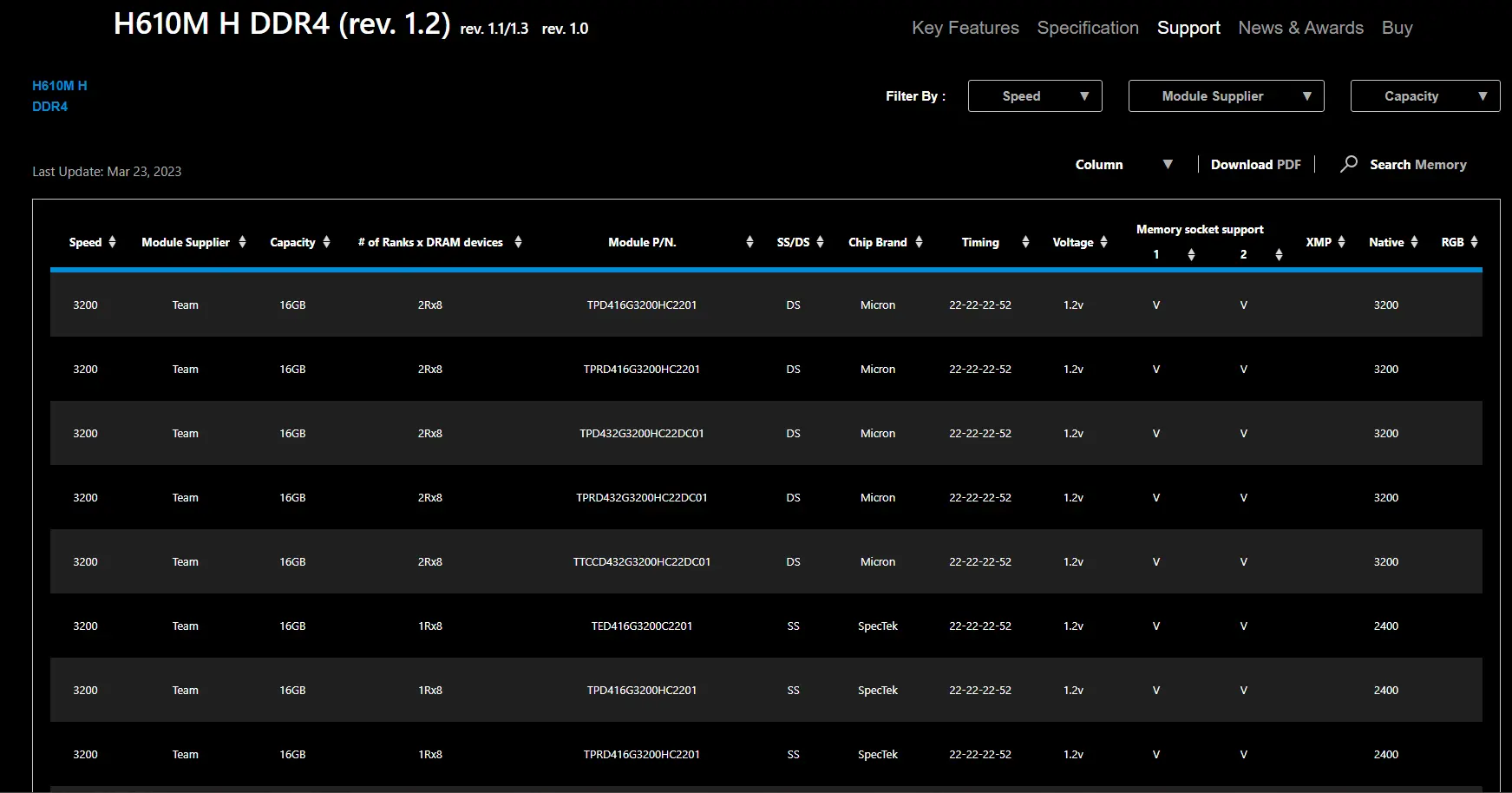Open the Specification tab
The height and width of the screenshot is (793, 1512).
1088,28
